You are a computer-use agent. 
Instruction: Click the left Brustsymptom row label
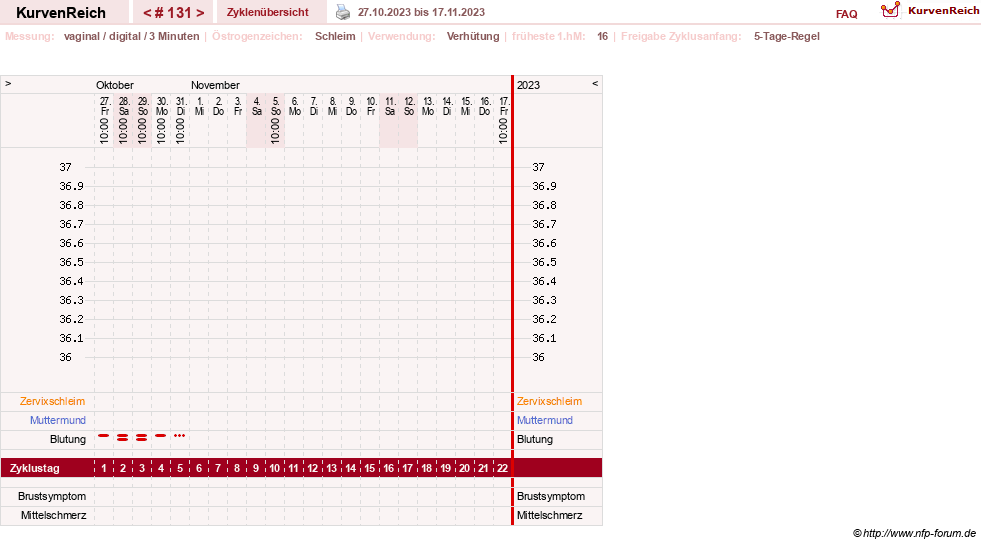pos(52,496)
